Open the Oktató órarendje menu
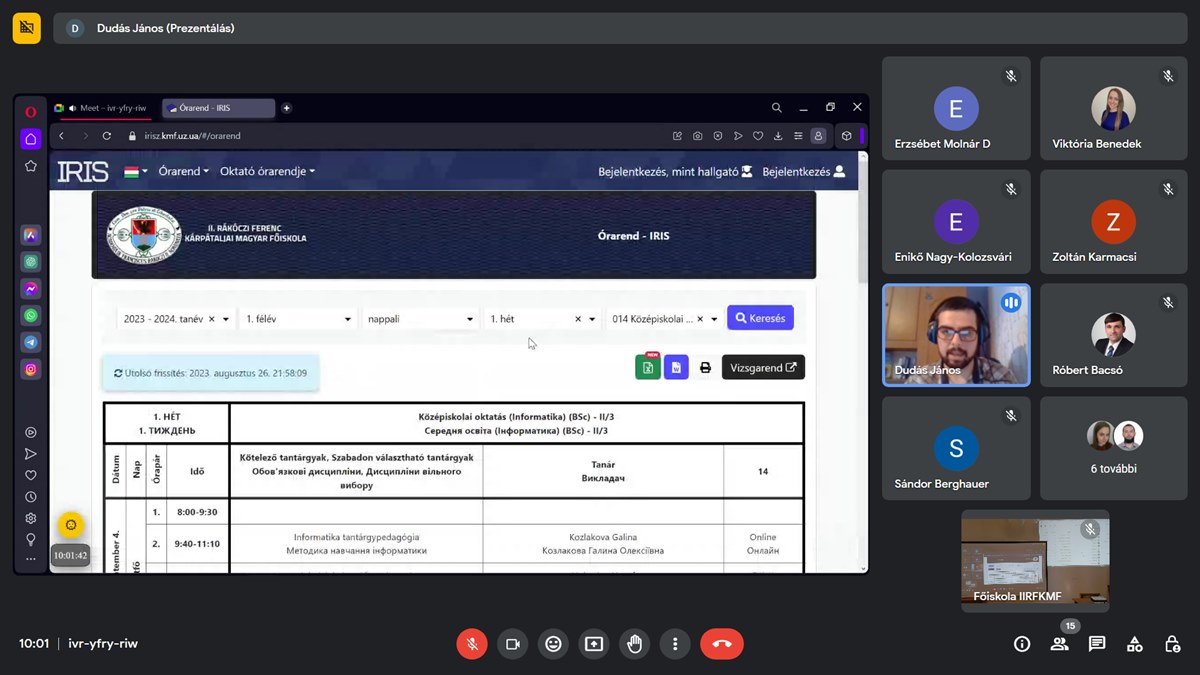This screenshot has width=1200, height=675. 267,171
